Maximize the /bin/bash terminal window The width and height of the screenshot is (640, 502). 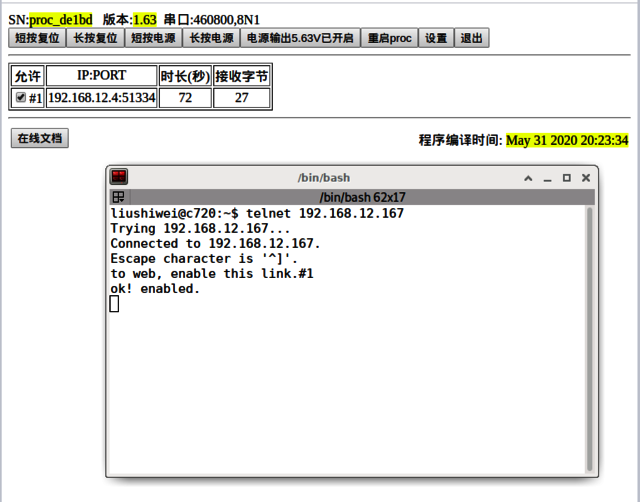[x=567, y=178]
